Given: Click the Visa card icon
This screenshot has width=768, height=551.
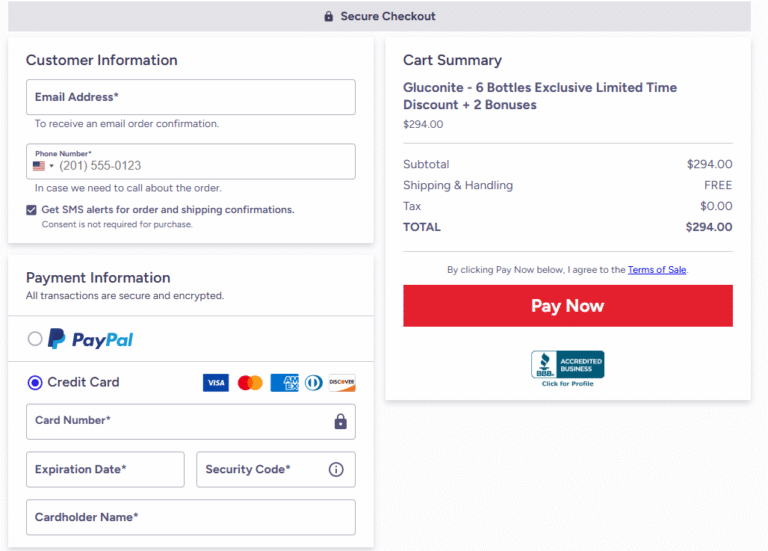Looking at the screenshot, I should 215,383.
